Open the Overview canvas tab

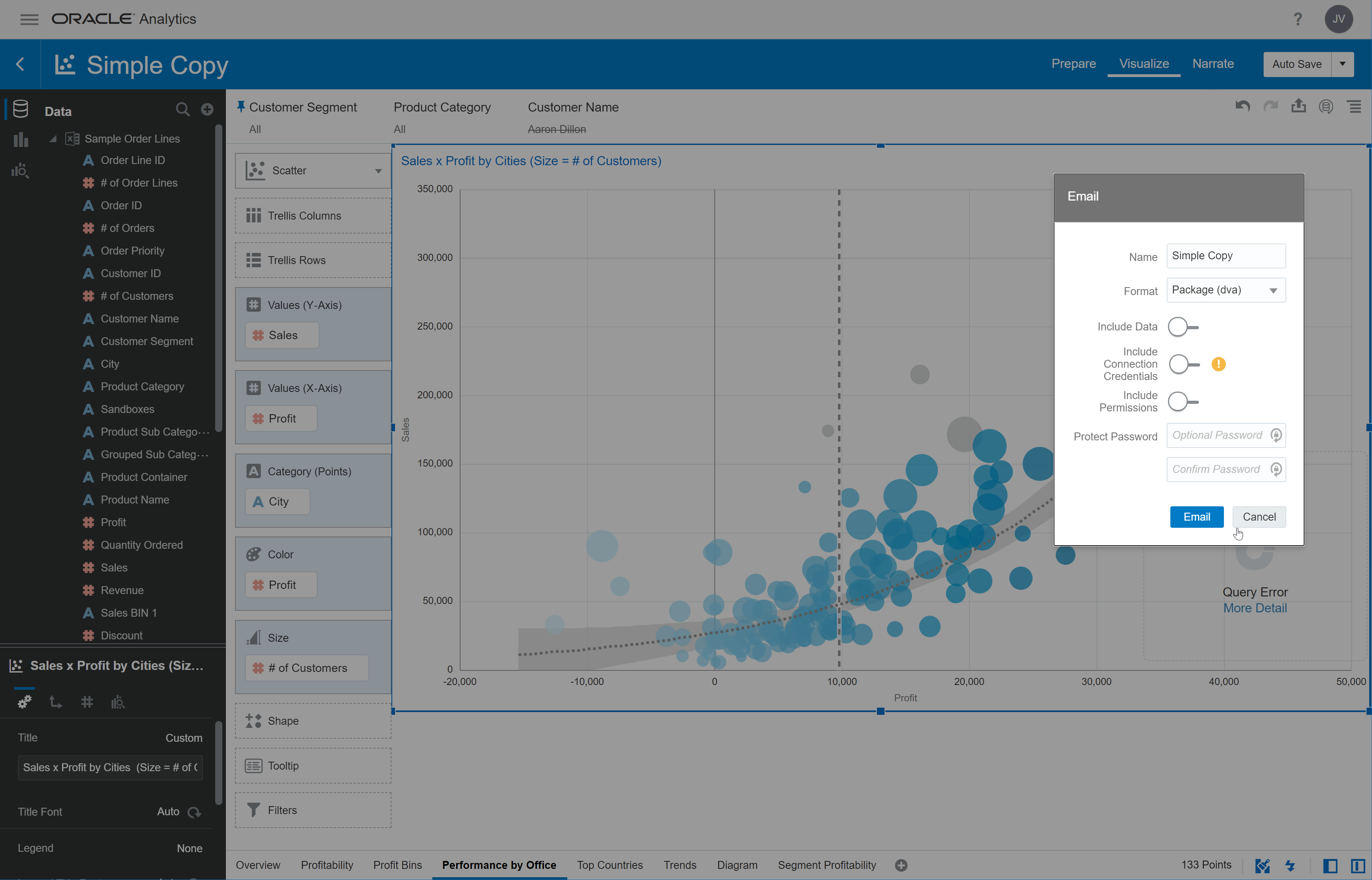tap(258, 865)
